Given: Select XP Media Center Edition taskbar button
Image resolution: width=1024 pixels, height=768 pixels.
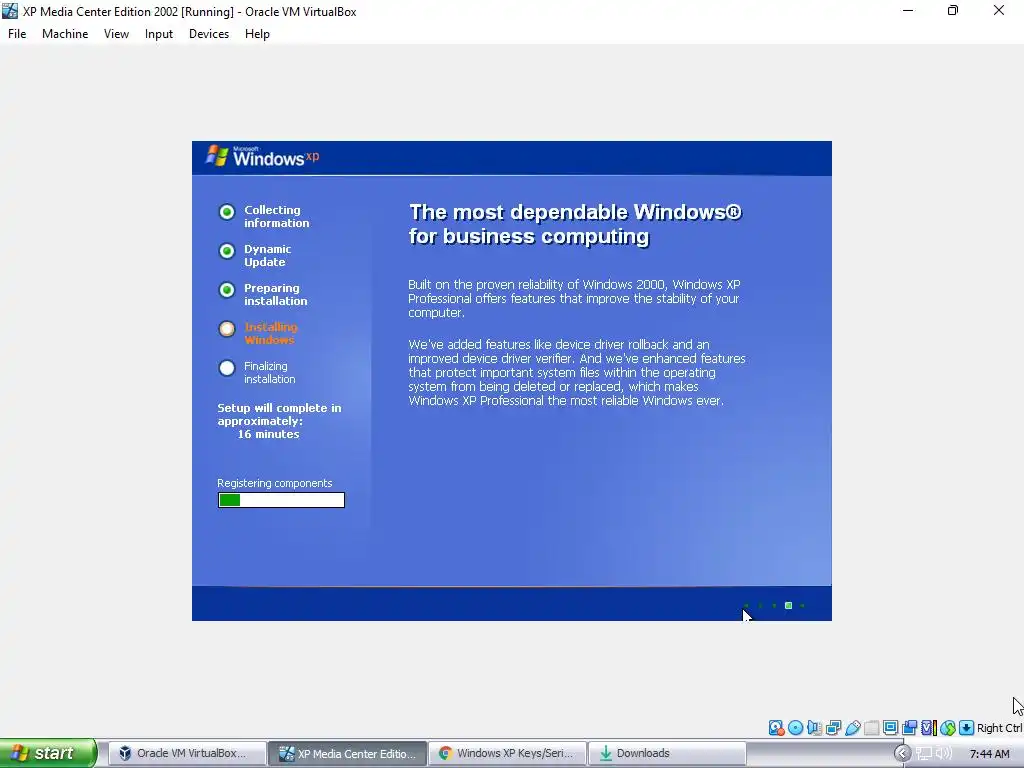Looking at the screenshot, I should (x=348, y=754).
